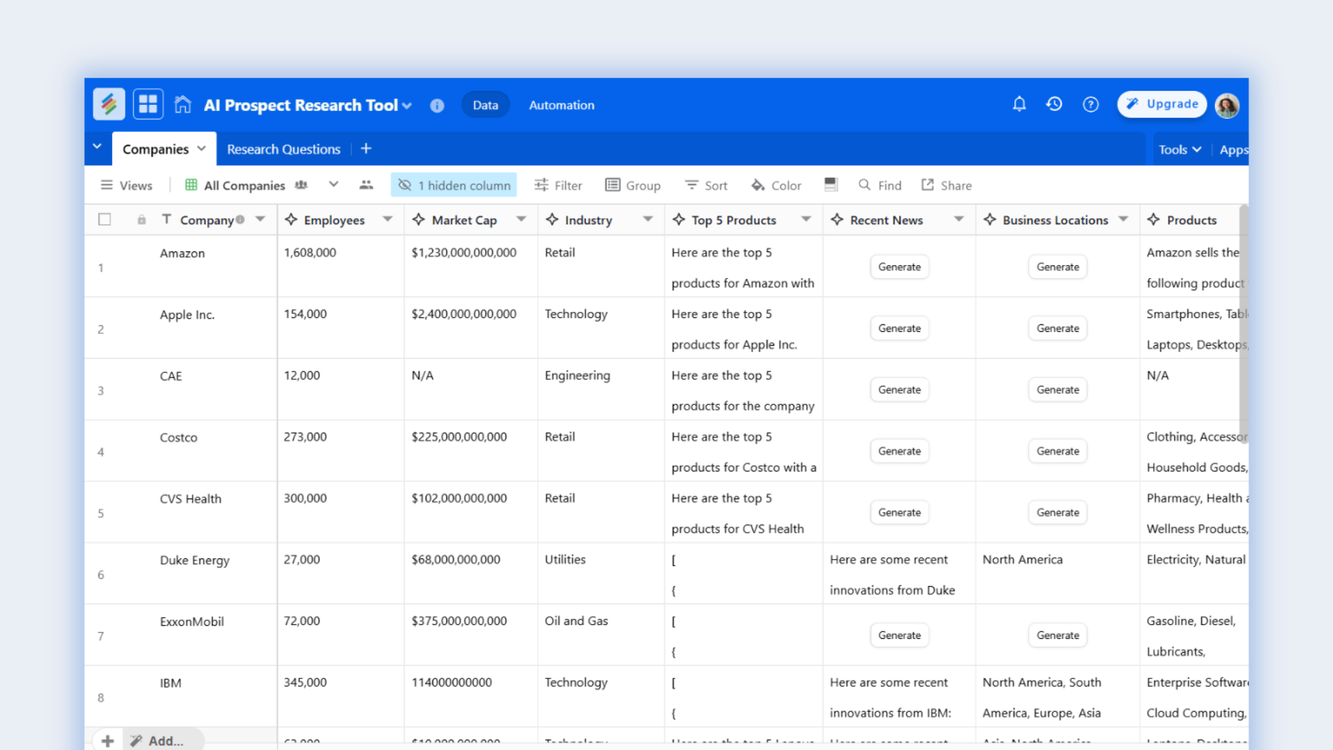Open the Sort options

pos(706,185)
